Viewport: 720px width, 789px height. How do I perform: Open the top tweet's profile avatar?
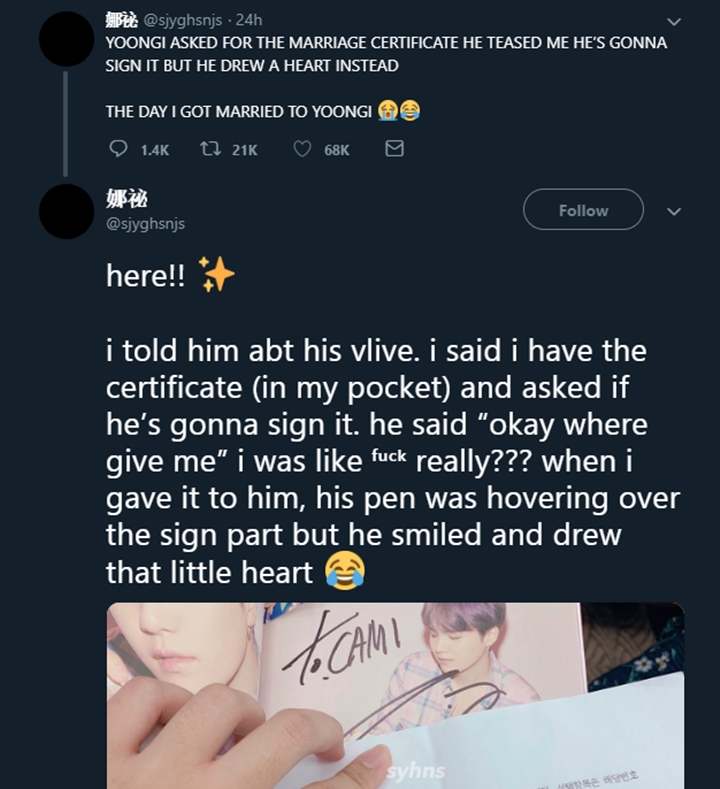[x=66, y=39]
